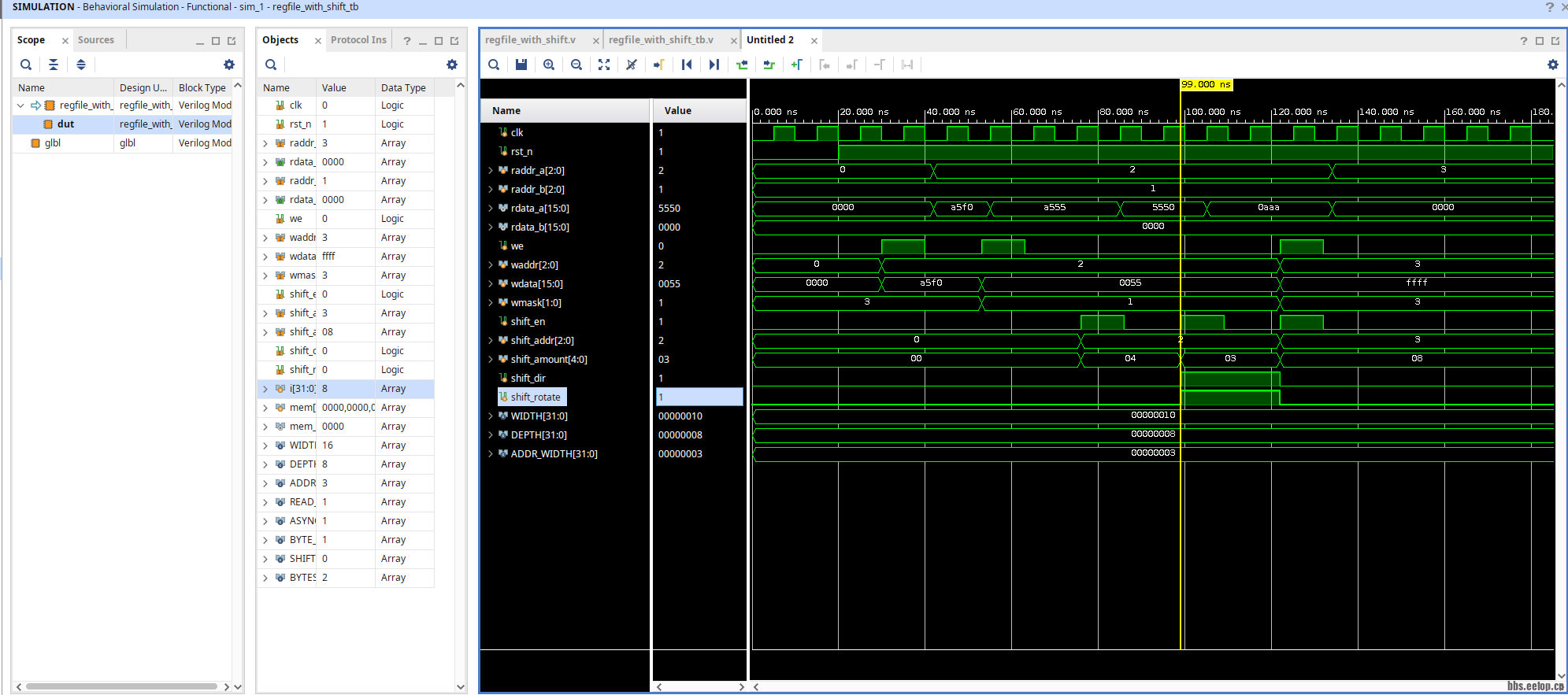This screenshot has width=1568, height=695.
Task: Open the regfile_with_shift_tb.v tab
Action: click(661, 40)
